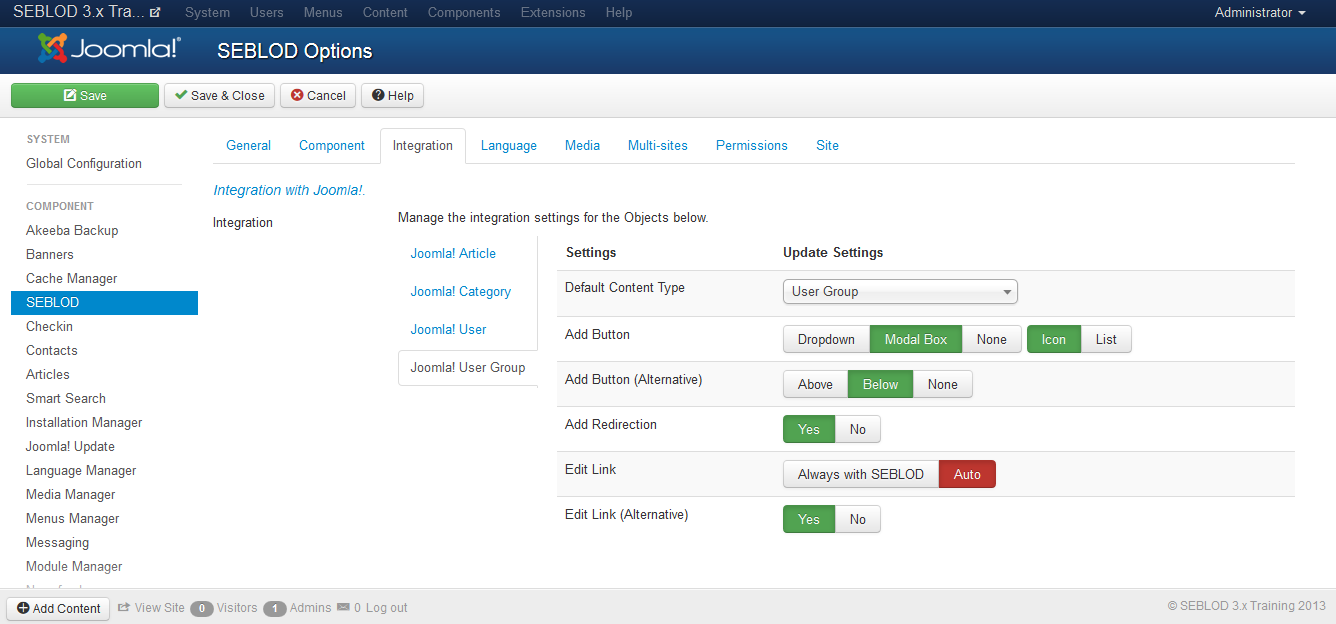Click the Save & Close button

point(219,95)
